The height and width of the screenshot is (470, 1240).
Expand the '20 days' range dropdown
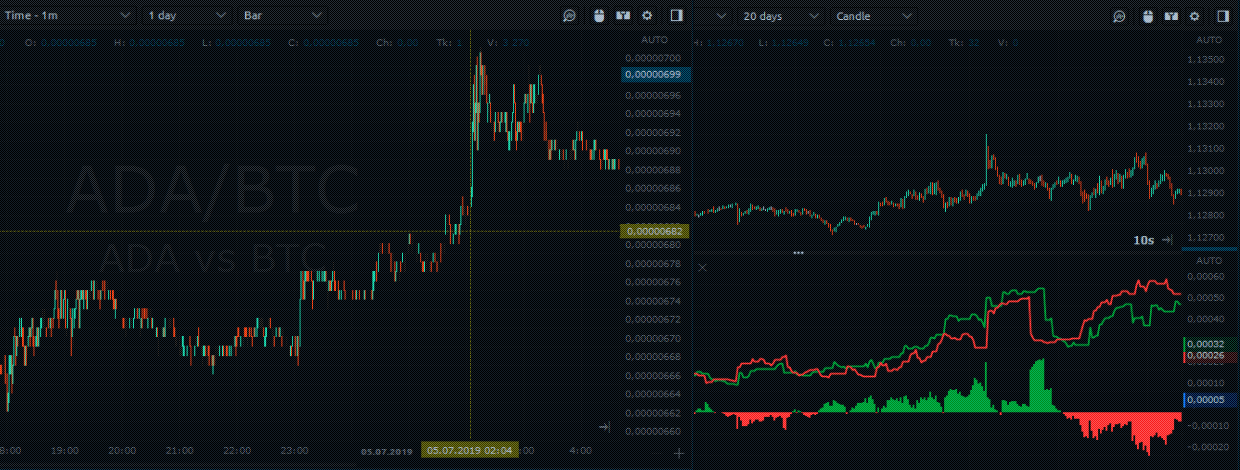point(780,16)
